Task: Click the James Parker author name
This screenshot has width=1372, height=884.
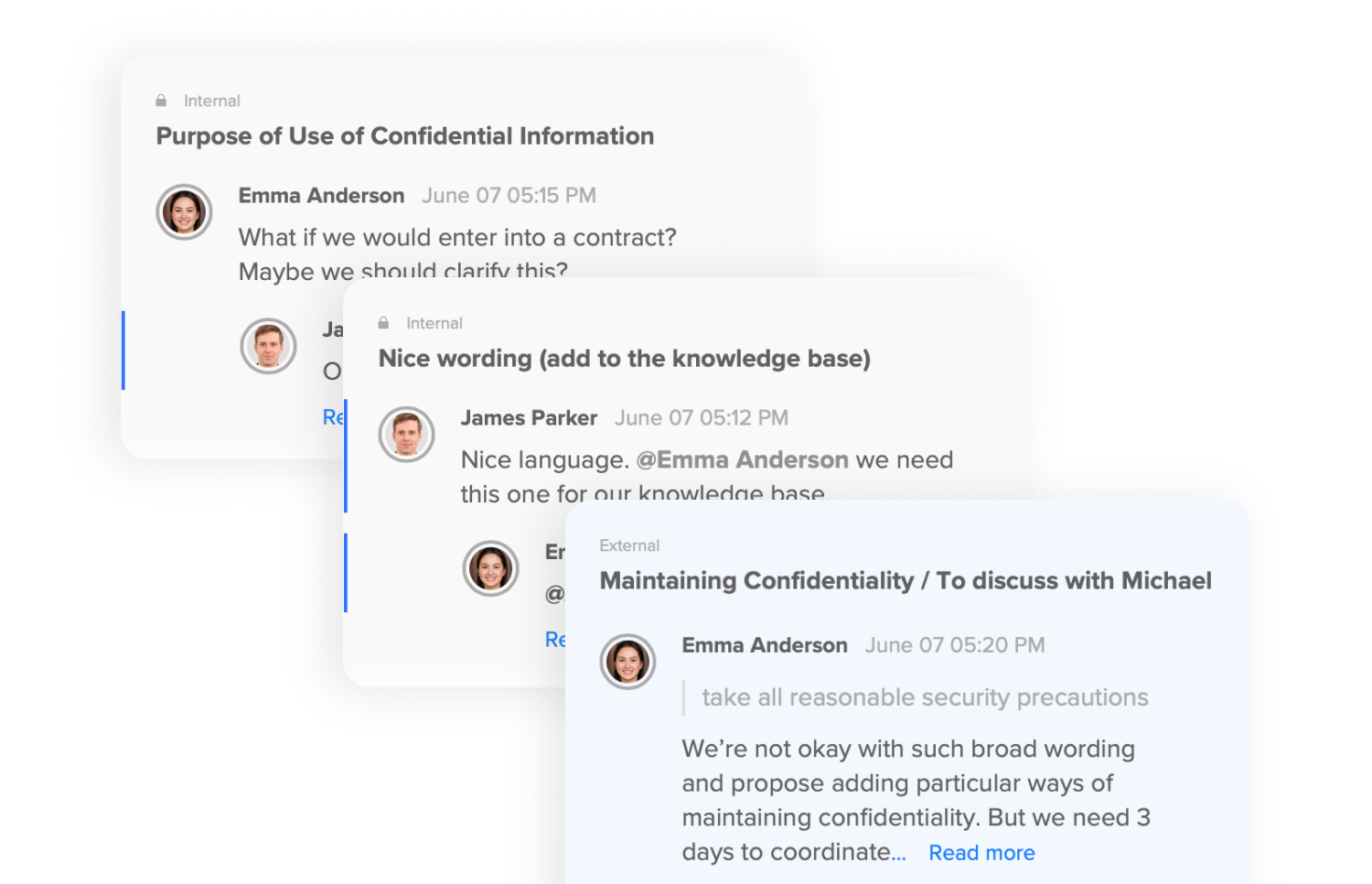Action: 529,418
